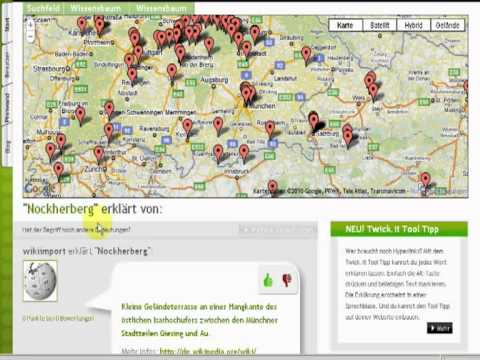Open the vertical Start side tab
Viewport: 480px width, 360px height.
[7, 25]
